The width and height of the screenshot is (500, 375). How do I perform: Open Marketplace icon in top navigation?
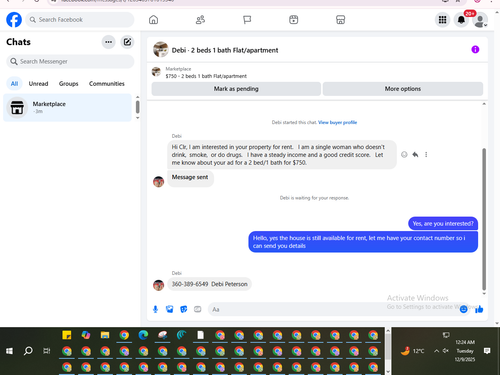click(x=340, y=20)
